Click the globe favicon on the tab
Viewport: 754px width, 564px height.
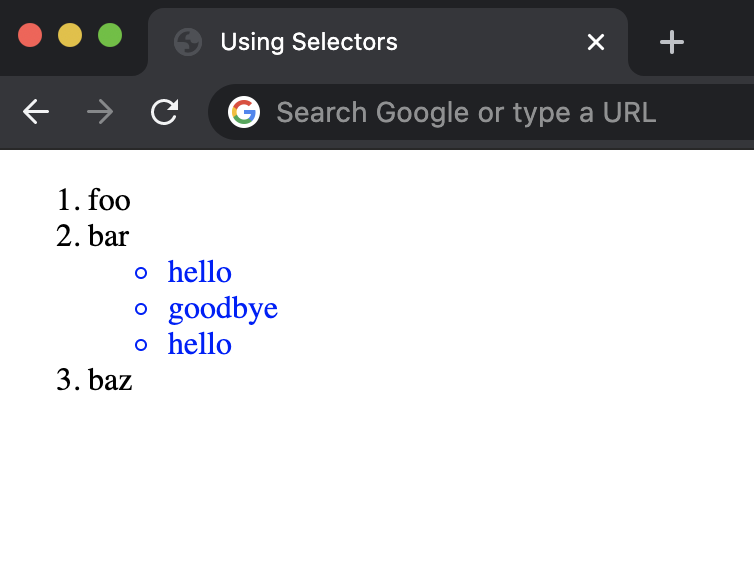187,42
